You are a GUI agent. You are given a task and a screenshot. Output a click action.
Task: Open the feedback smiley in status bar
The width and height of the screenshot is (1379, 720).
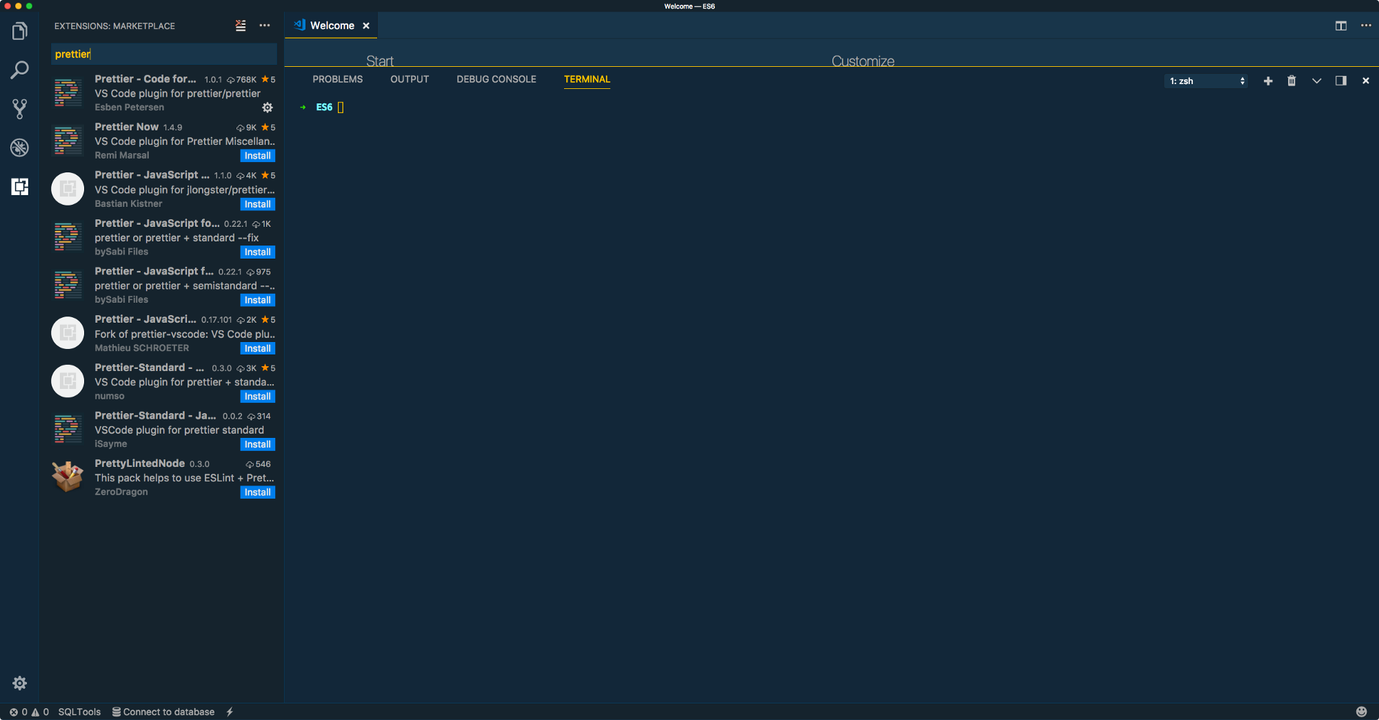(1361, 712)
